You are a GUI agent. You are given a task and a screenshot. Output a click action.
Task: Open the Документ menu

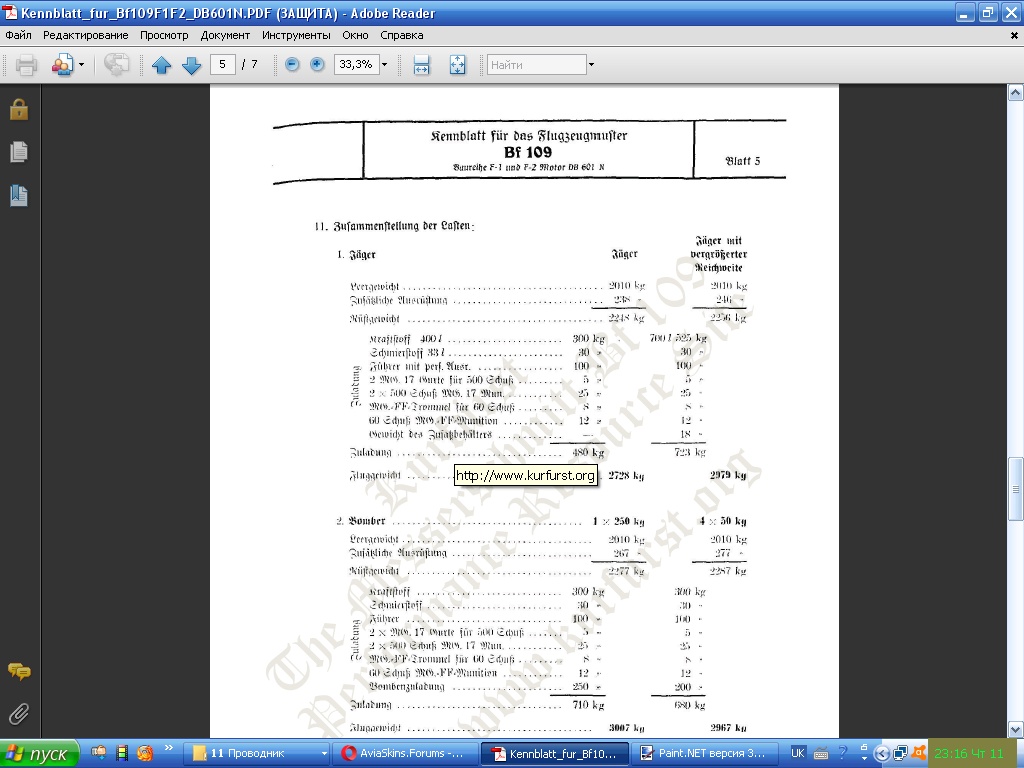225,35
